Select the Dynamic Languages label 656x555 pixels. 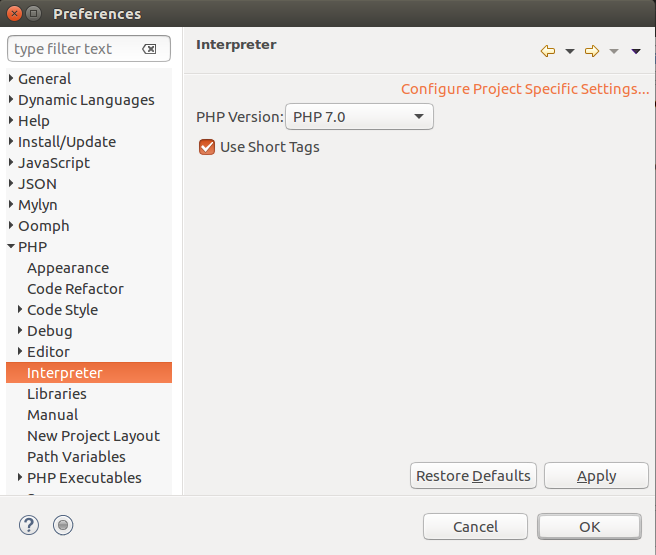tap(86, 100)
